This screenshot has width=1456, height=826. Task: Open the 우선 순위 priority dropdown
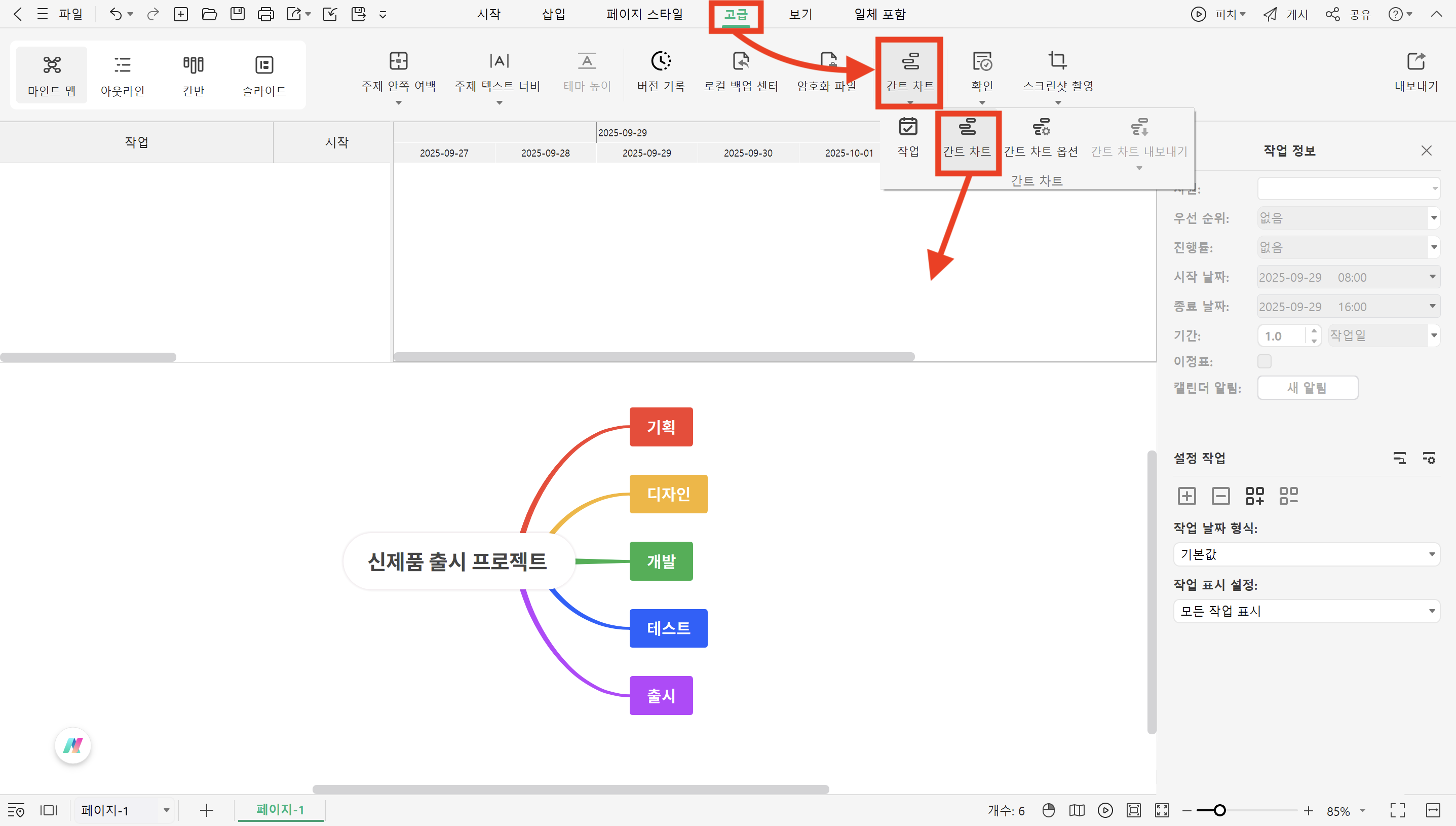(x=1348, y=217)
